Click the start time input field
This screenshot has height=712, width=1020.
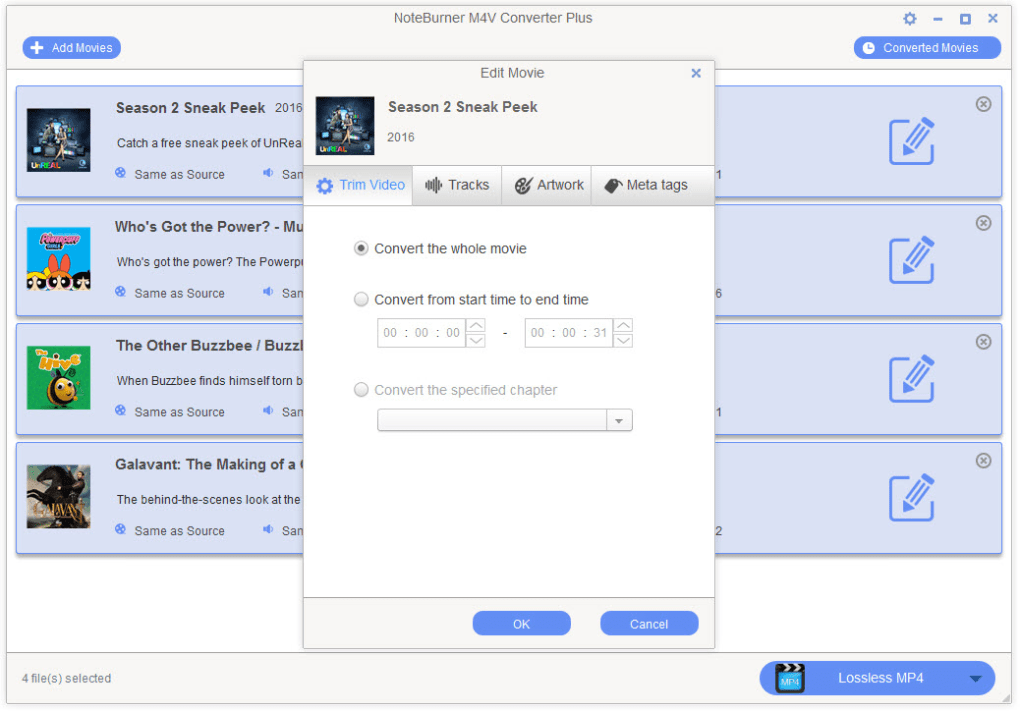click(422, 333)
